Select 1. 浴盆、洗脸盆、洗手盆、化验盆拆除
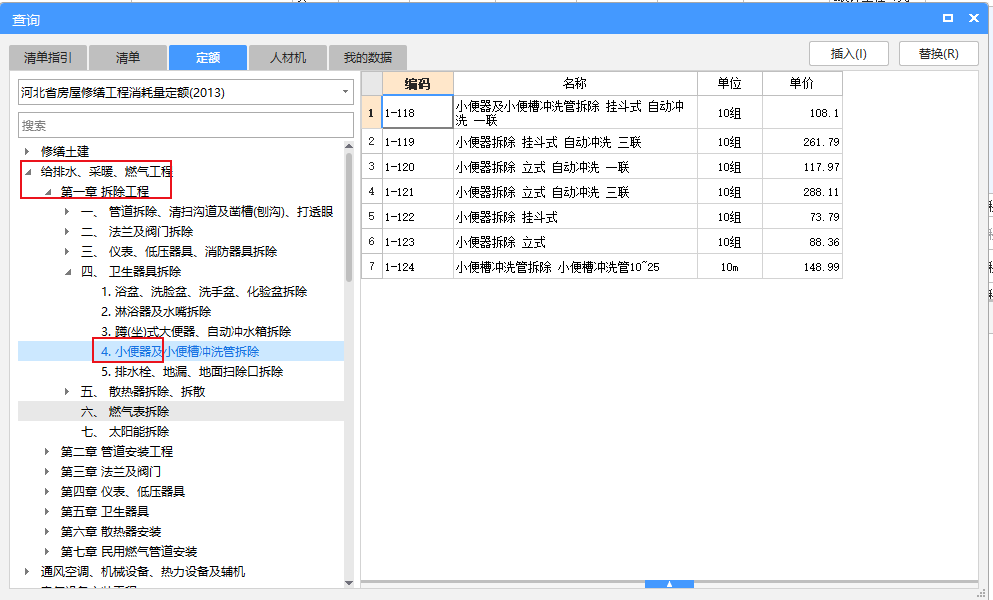The image size is (993, 600). [x=204, y=291]
